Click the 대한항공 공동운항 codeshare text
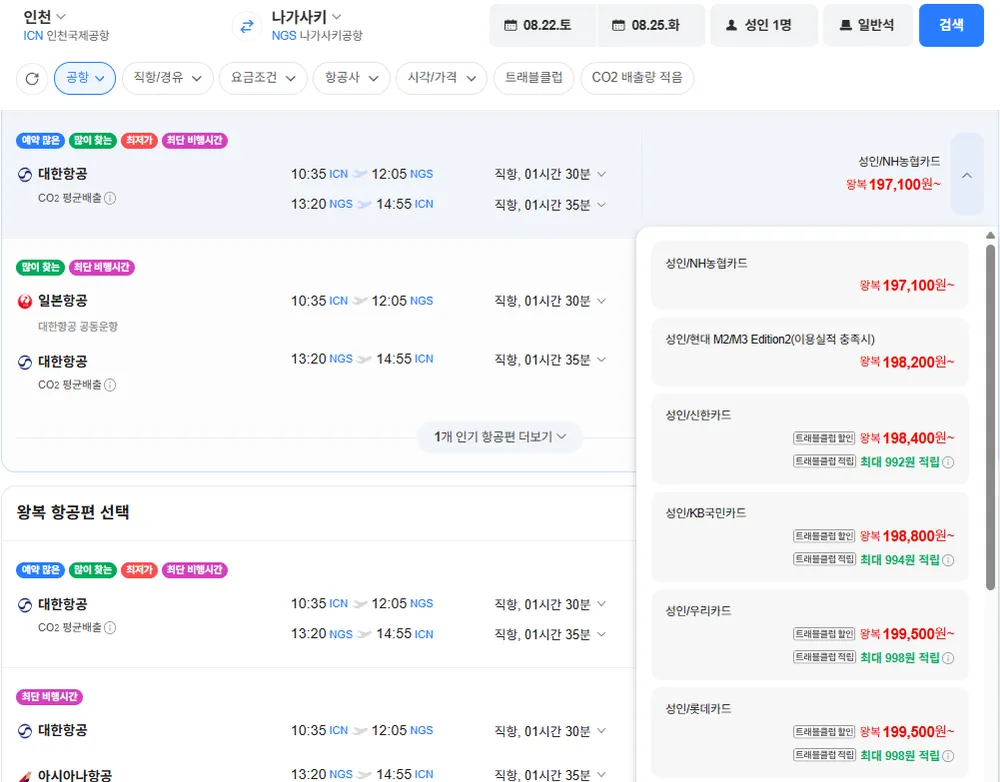 click(78, 327)
